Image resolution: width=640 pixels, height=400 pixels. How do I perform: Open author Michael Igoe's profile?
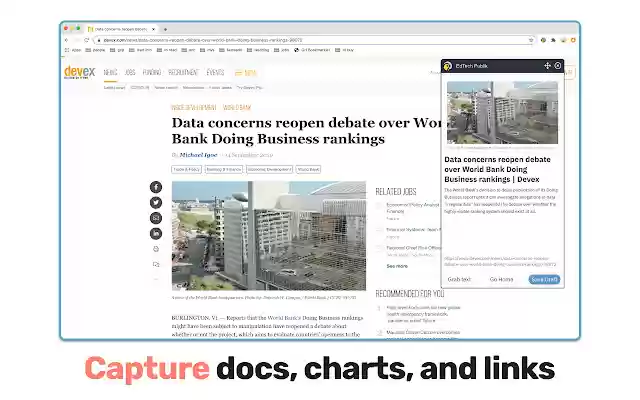(x=198, y=155)
